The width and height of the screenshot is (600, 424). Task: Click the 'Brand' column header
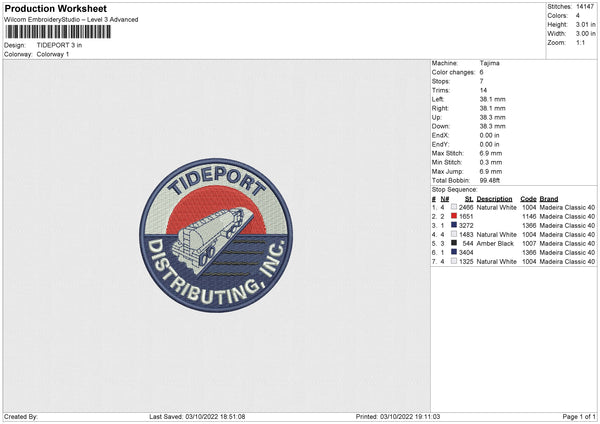click(549, 199)
